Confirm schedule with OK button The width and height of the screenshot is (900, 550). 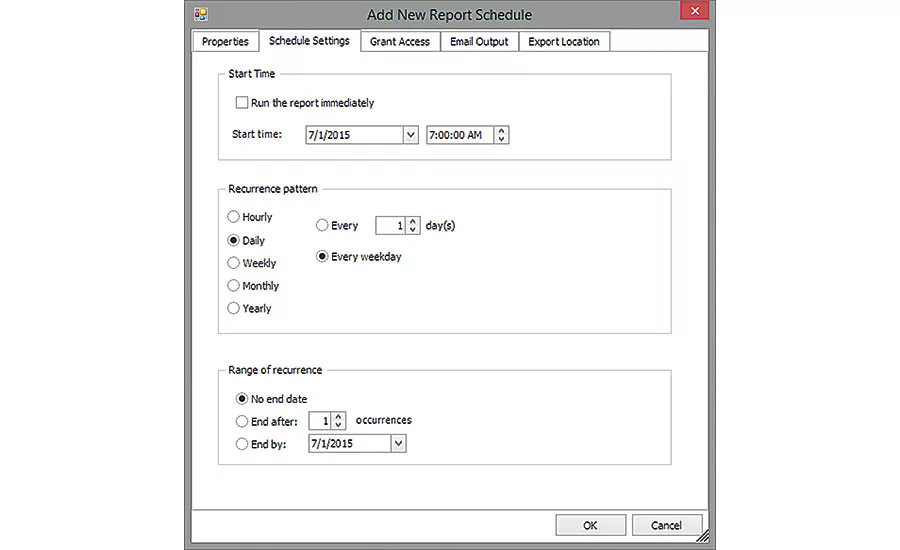click(590, 525)
